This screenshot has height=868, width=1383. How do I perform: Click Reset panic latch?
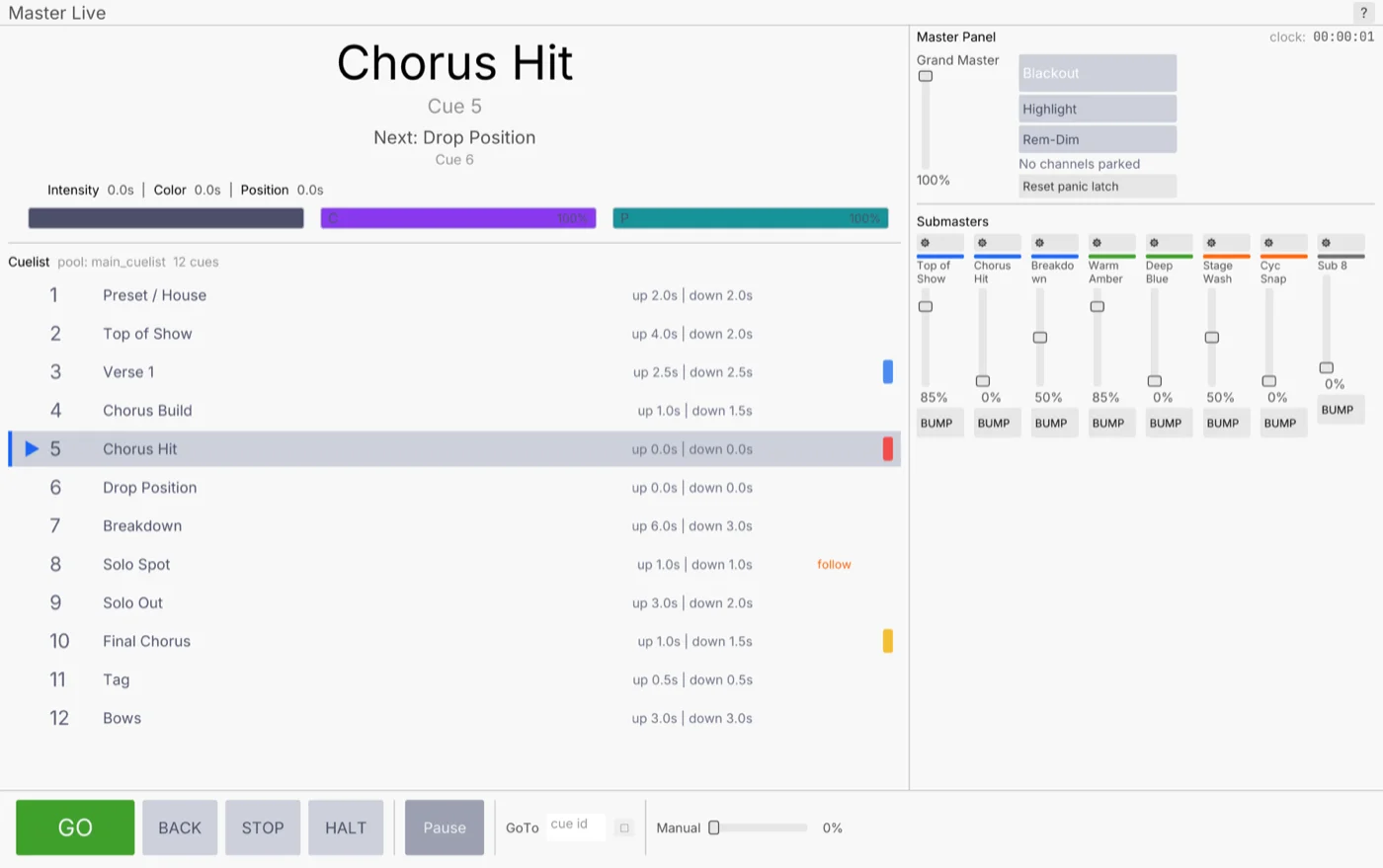click(x=1098, y=186)
